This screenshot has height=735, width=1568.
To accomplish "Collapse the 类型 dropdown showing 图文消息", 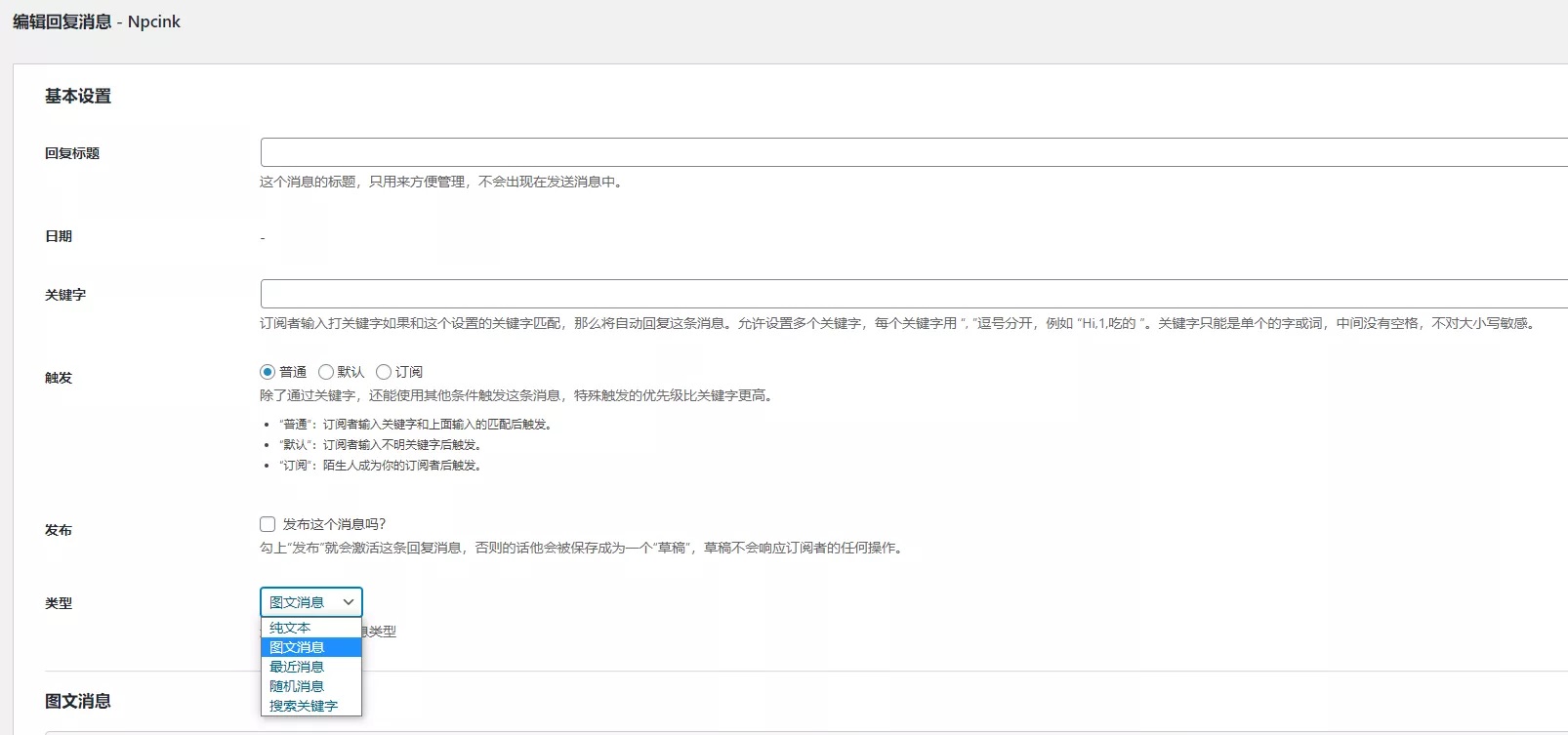I will (x=311, y=602).
